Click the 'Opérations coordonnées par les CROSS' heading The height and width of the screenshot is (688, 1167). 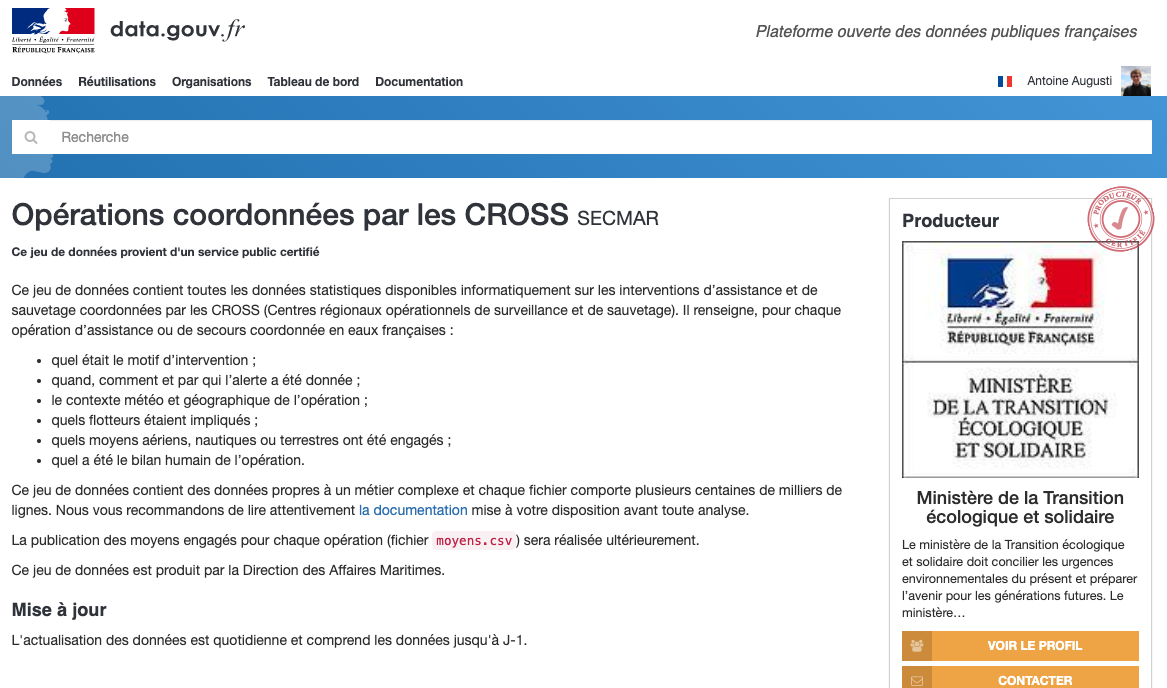[x=290, y=215]
